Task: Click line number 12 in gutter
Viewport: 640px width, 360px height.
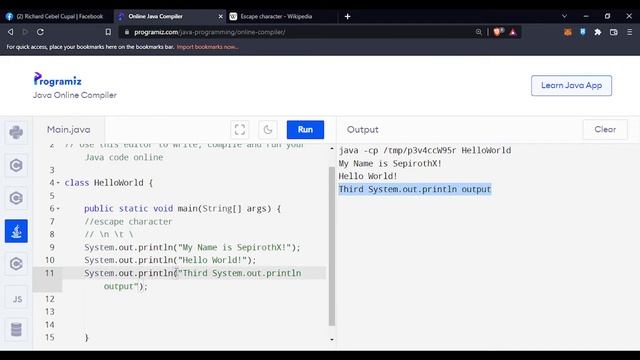Action: (x=50, y=299)
